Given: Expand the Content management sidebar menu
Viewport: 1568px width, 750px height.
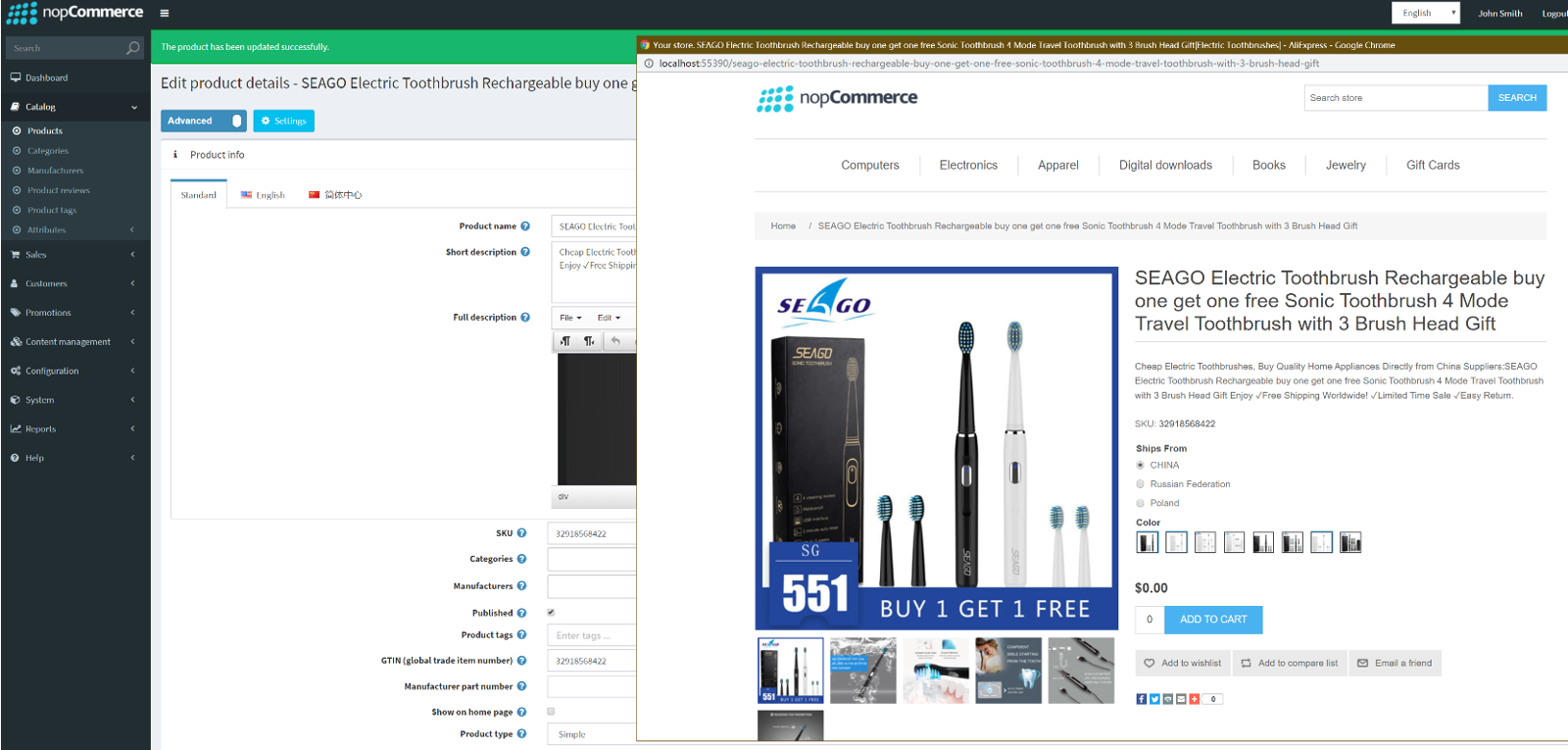Looking at the screenshot, I should coord(75,342).
